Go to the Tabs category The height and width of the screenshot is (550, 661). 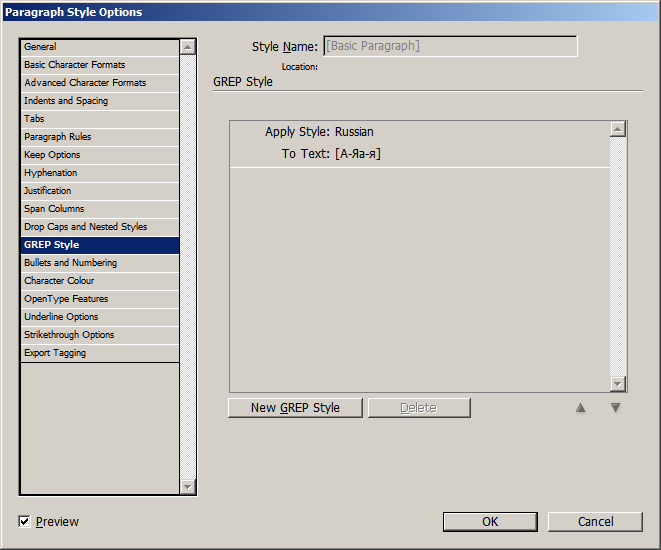[100, 119]
